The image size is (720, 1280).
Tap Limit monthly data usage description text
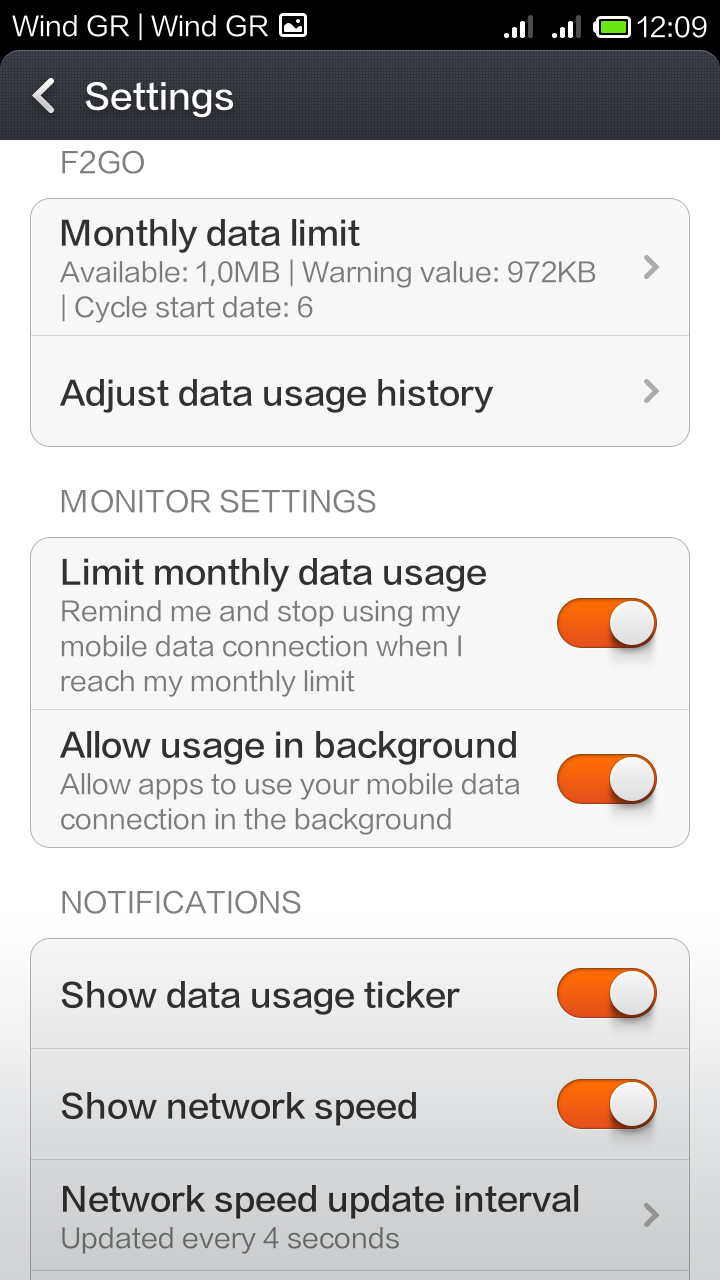[262, 646]
